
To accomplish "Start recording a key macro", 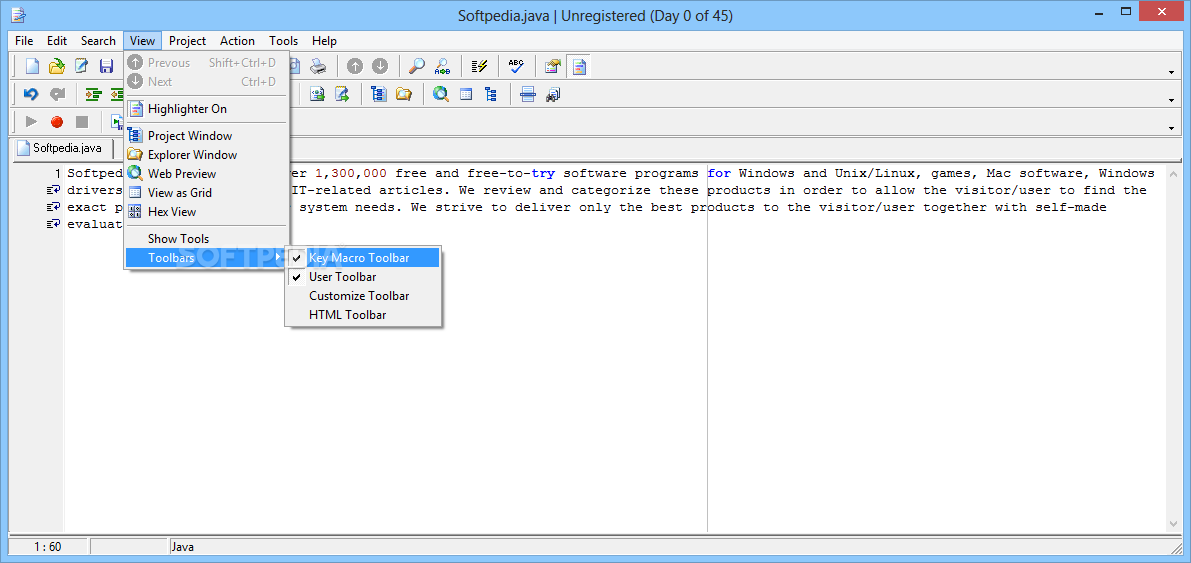I will [x=56, y=122].
